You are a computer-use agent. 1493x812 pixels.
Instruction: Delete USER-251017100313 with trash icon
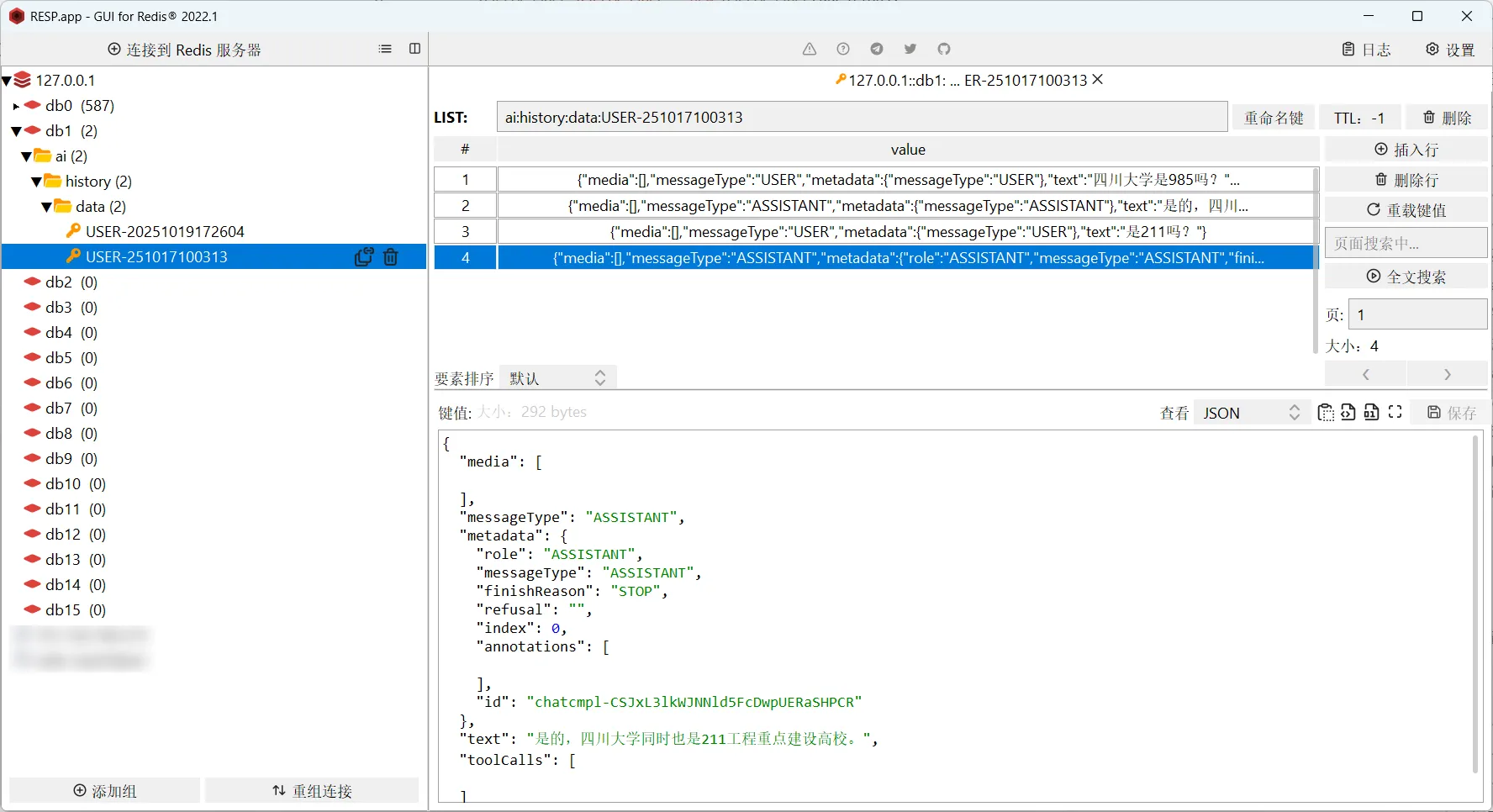coord(391,257)
